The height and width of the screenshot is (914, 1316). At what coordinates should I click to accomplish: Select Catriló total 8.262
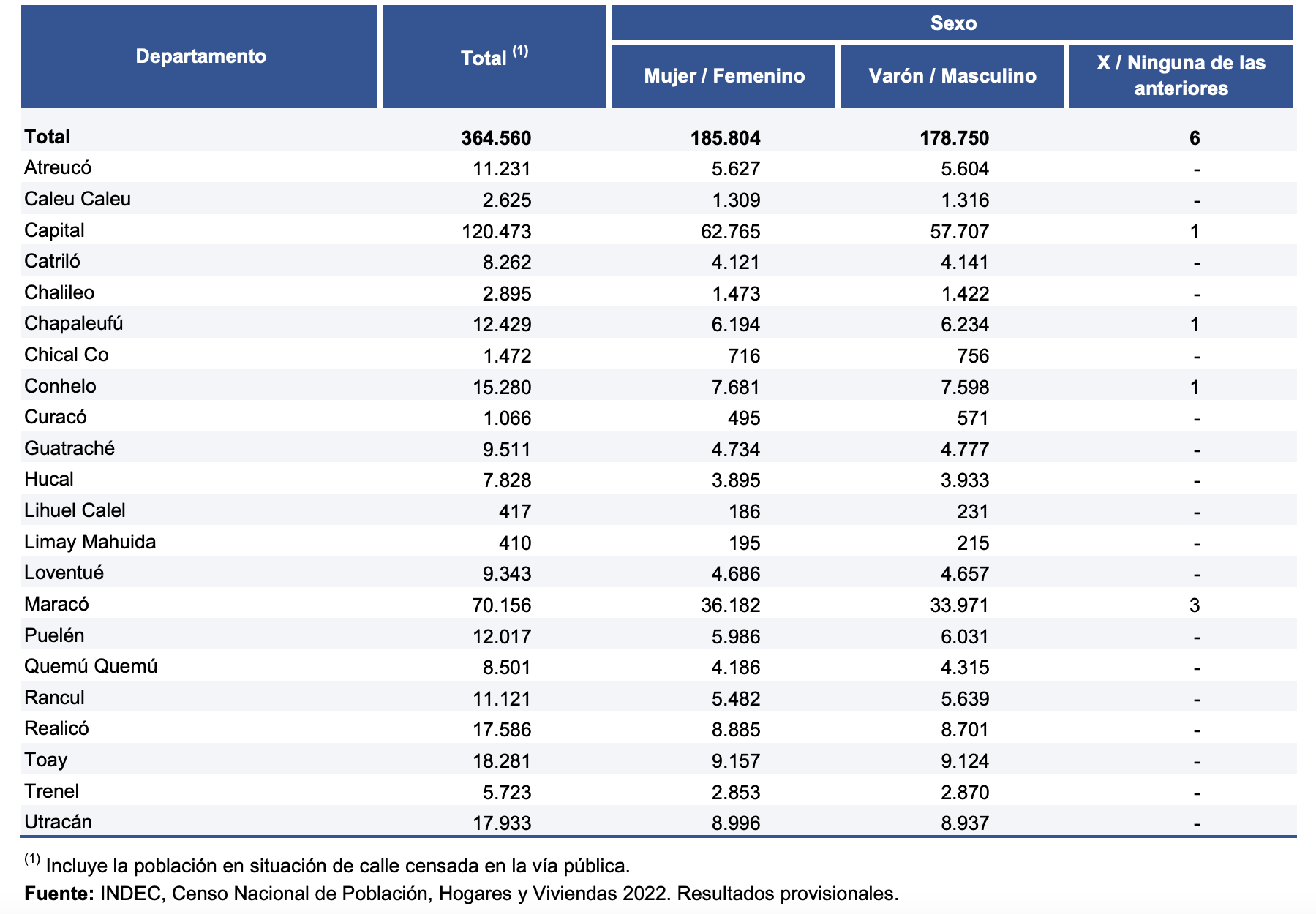tap(506, 263)
